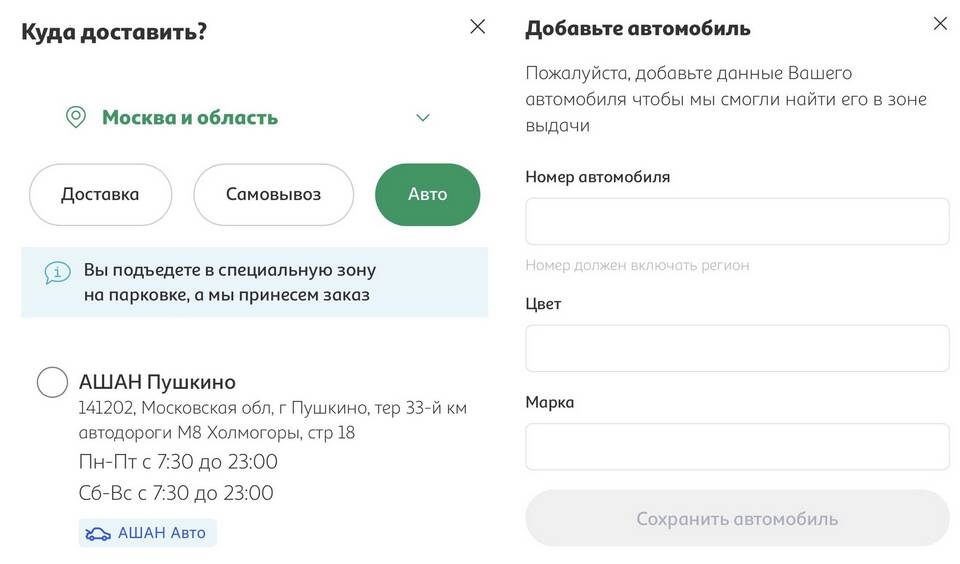The width and height of the screenshot is (960, 564).
Task: Click the АШАН Пушкино store name
Action: [157, 382]
